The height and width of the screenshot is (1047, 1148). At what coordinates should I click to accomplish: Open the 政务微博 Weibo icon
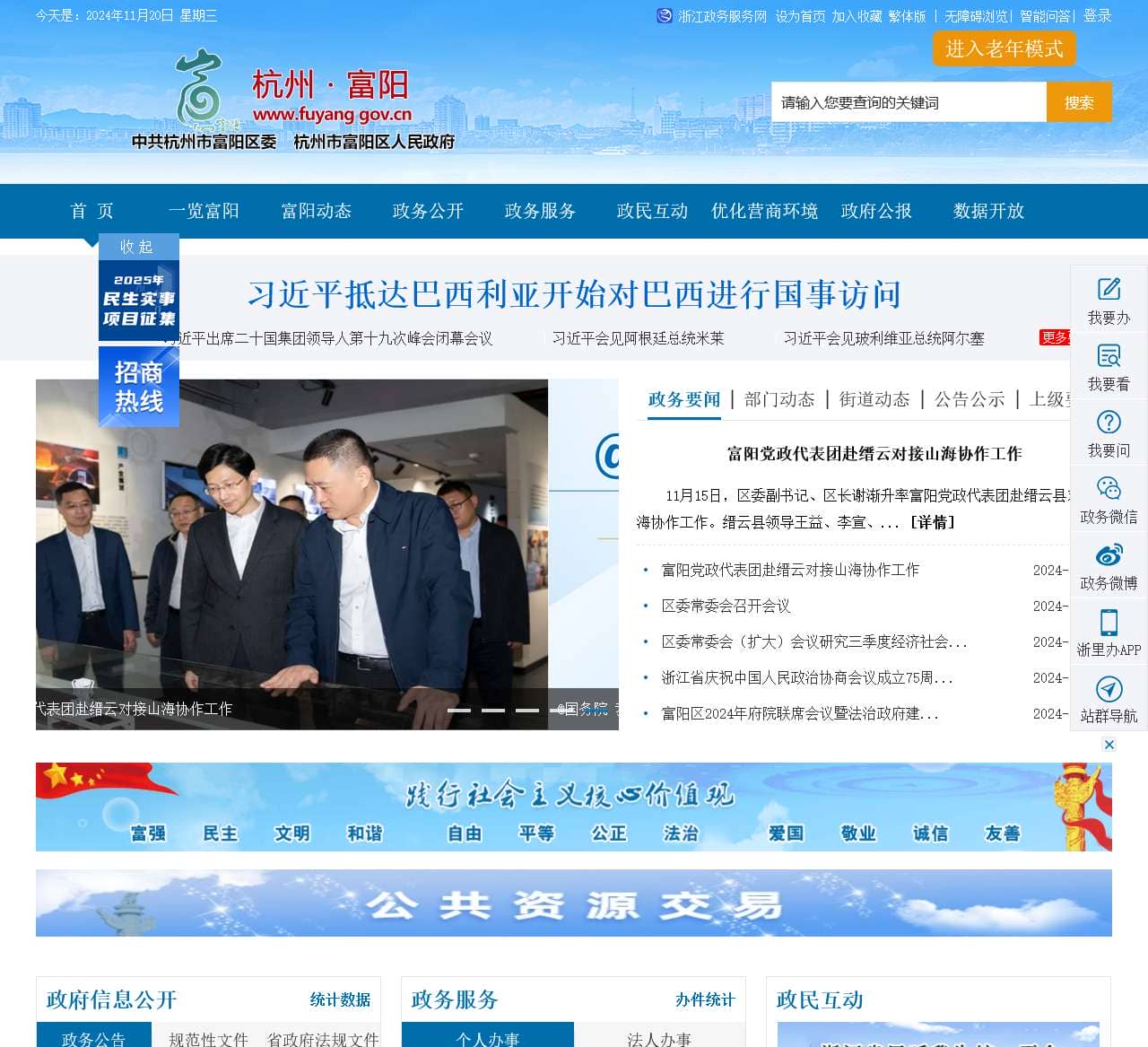(x=1109, y=554)
